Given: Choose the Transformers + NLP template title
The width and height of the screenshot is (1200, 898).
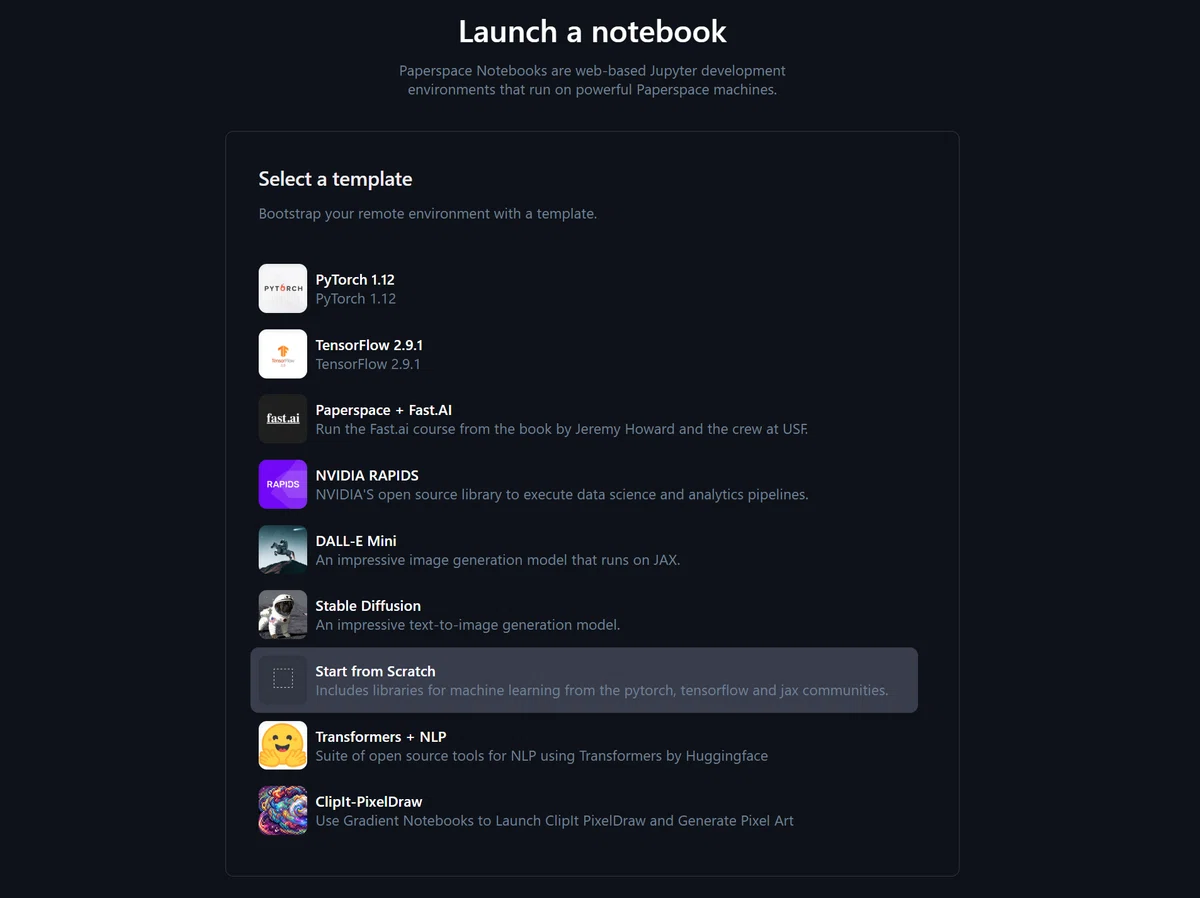Looking at the screenshot, I should [381, 737].
